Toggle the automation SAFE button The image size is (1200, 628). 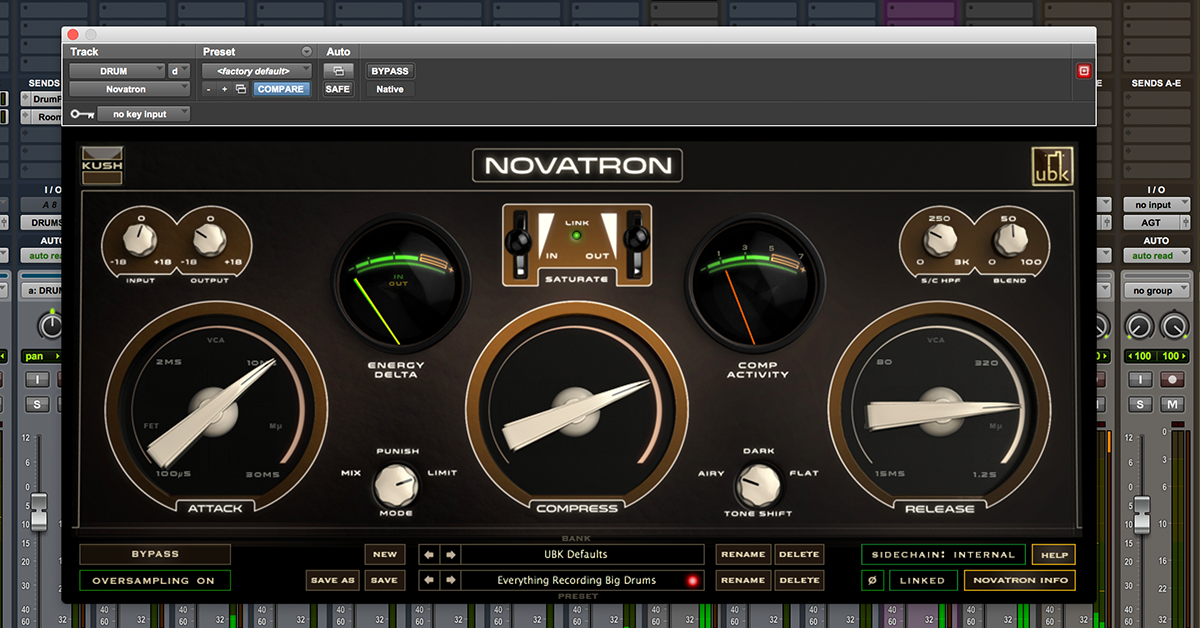[x=338, y=89]
